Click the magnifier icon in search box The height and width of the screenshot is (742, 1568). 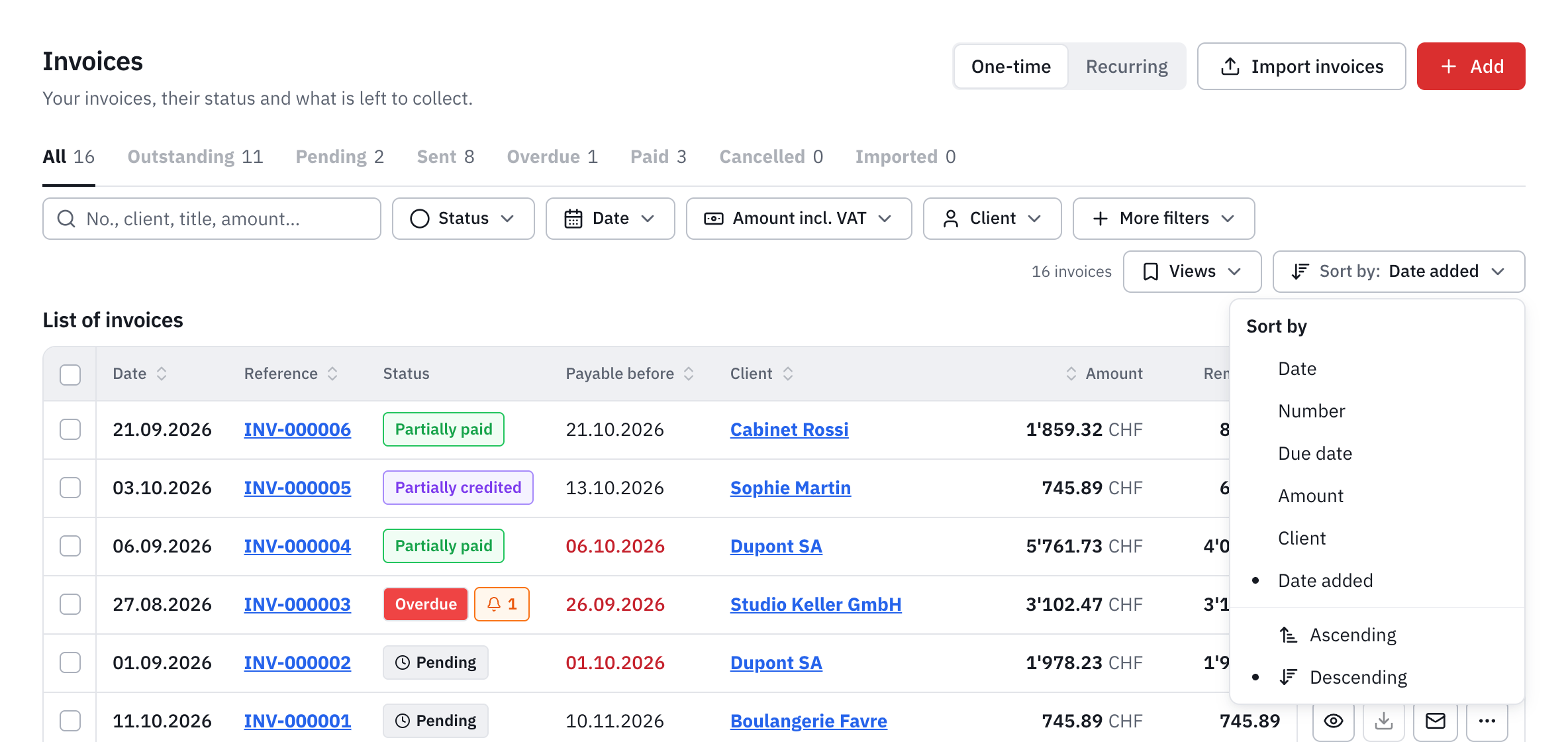click(x=66, y=219)
